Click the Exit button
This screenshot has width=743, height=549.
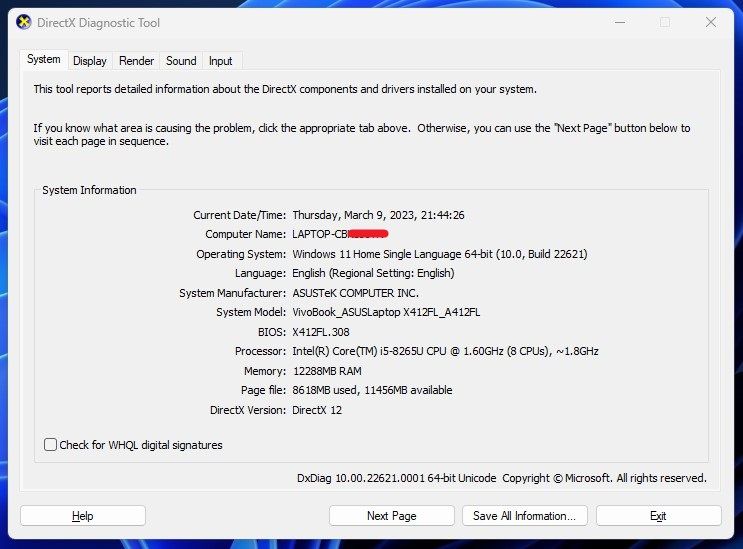click(658, 516)
